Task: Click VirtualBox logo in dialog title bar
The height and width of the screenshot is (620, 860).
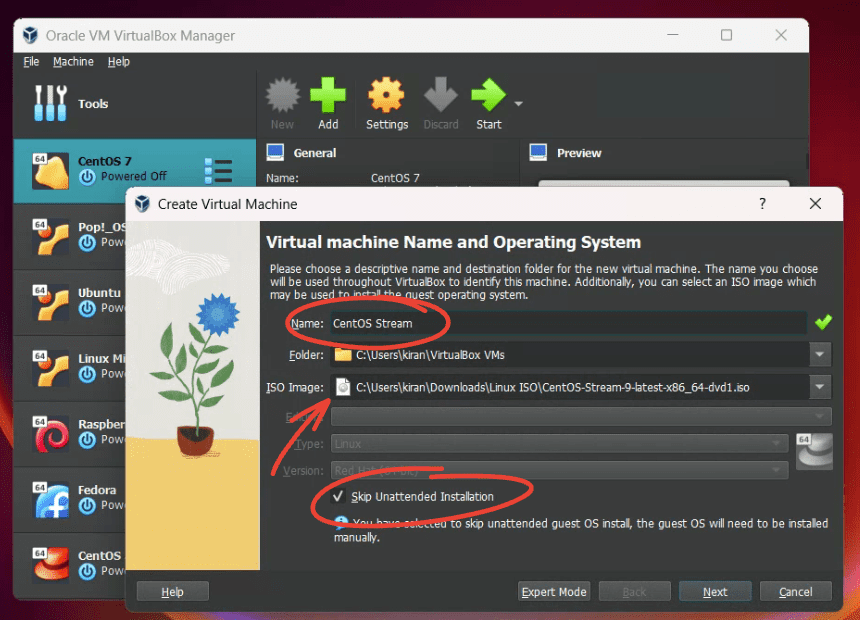Action: pos(143,204)
